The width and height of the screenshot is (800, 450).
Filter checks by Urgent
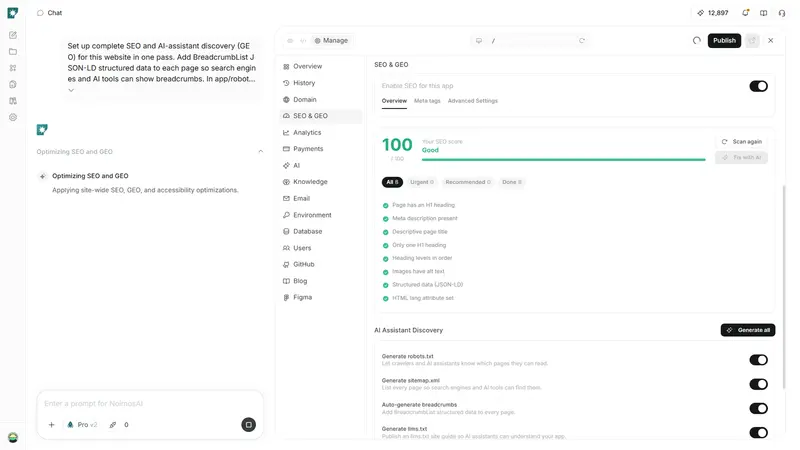click(422, 182)
